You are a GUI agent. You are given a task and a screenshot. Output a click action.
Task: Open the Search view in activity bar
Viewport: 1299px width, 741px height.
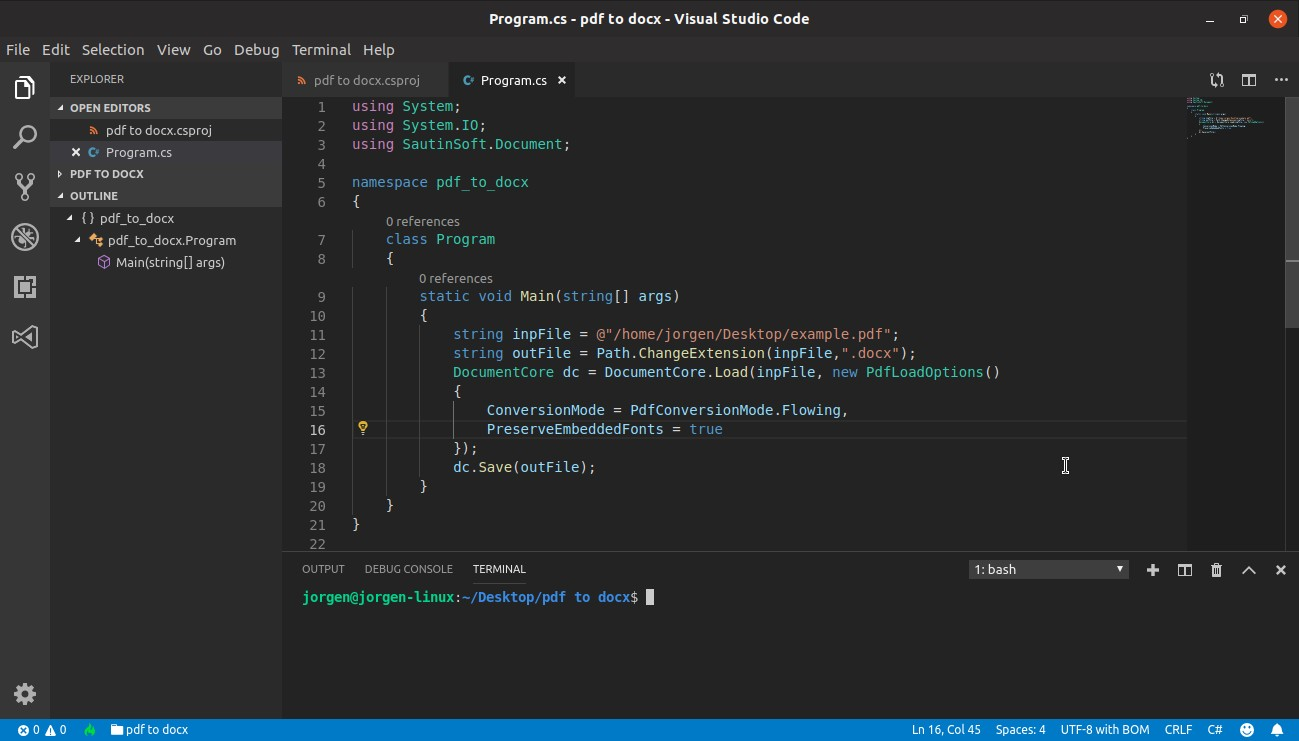(x=25, y=137)
